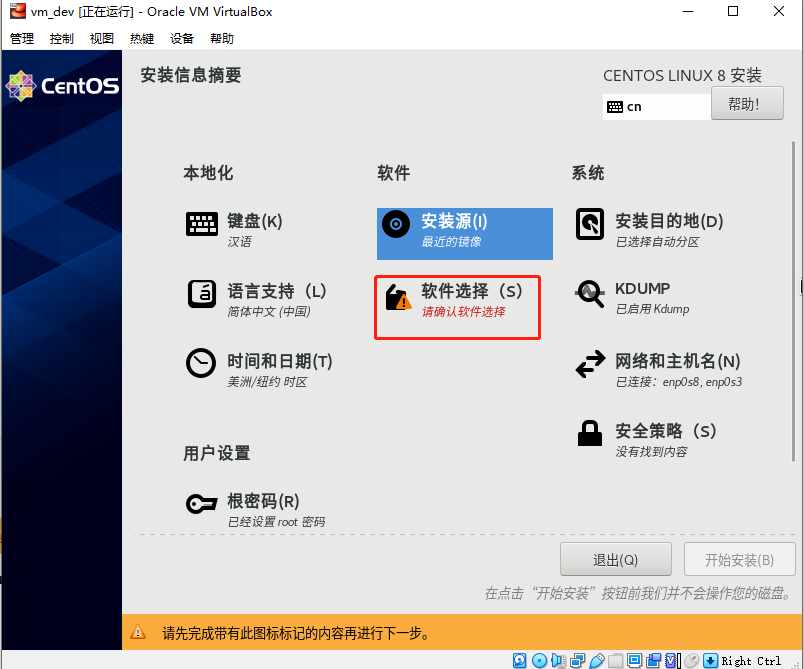The height and width of the screenshot is (669, 804).
Task: Click the recording status icon
Action: [x=653, y=660]
